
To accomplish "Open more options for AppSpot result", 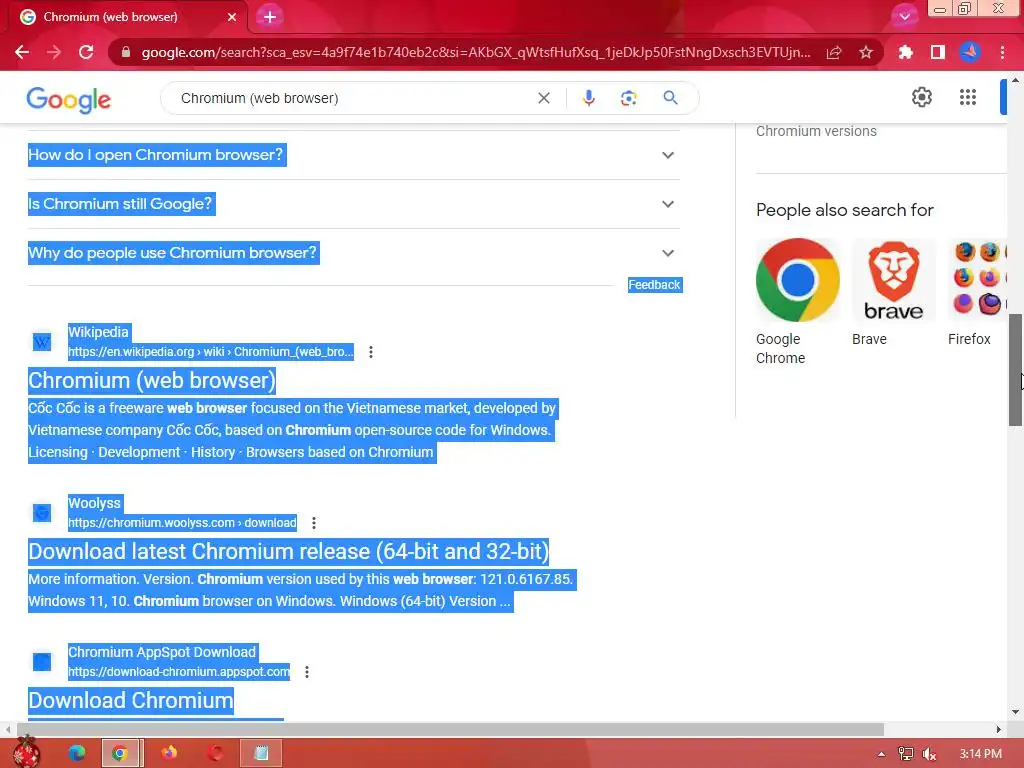I will pos(306,672).
